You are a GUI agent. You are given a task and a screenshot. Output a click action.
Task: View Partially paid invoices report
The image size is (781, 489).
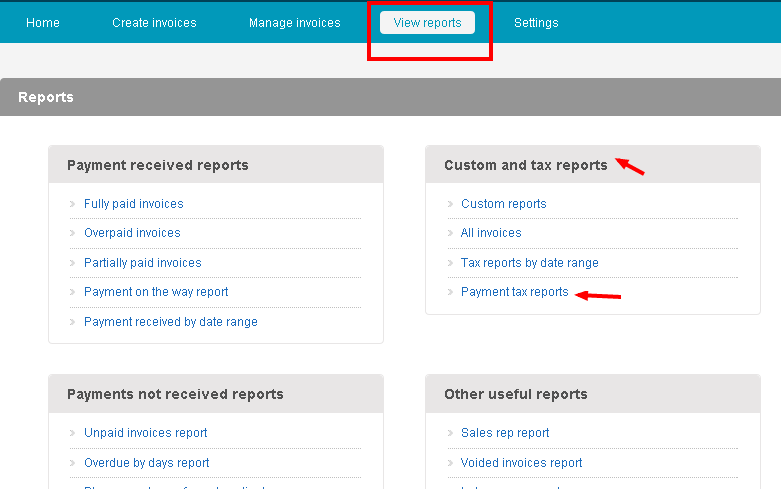(x=142, y=262)
